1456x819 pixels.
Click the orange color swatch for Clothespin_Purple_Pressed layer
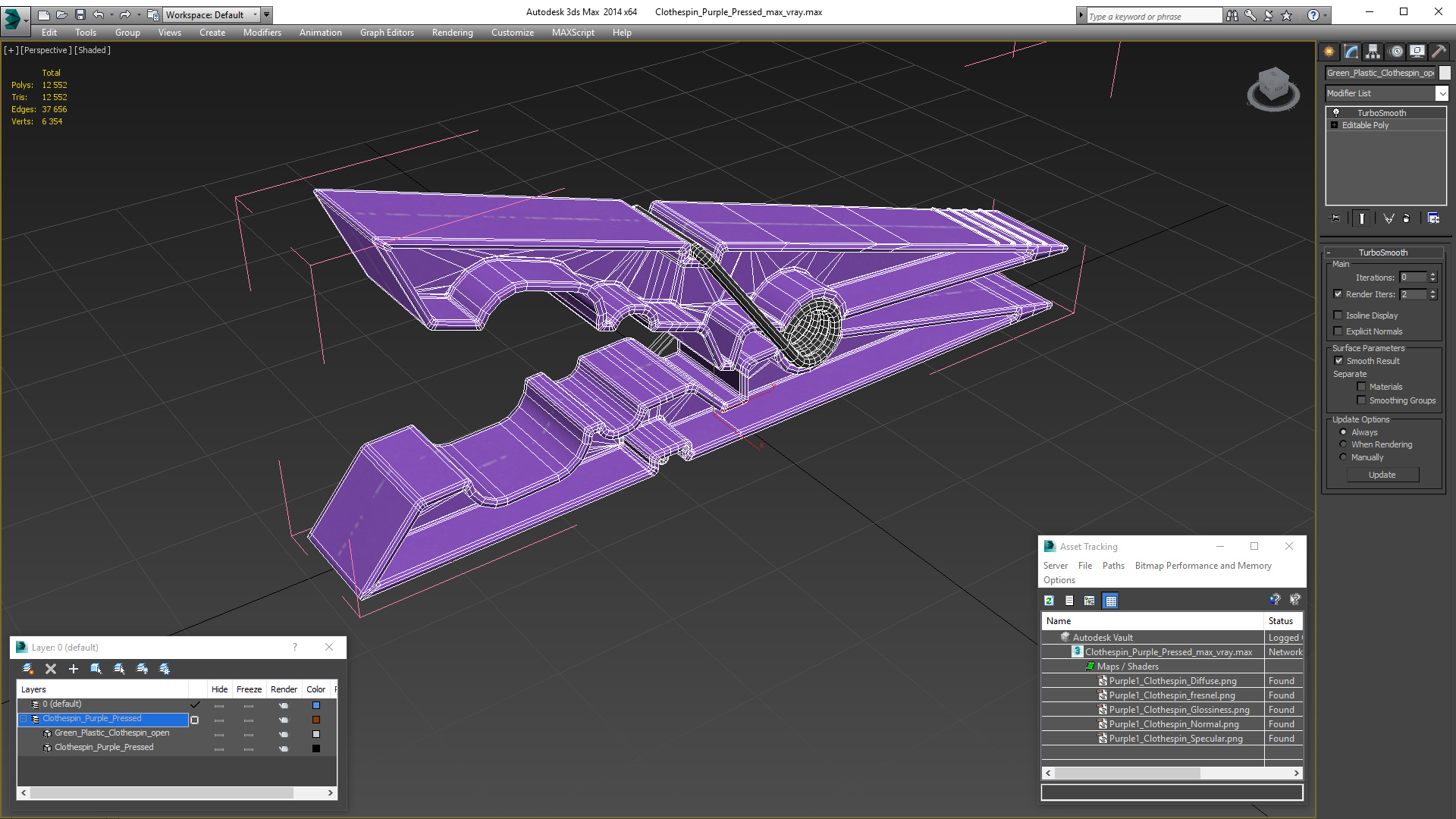316,720
